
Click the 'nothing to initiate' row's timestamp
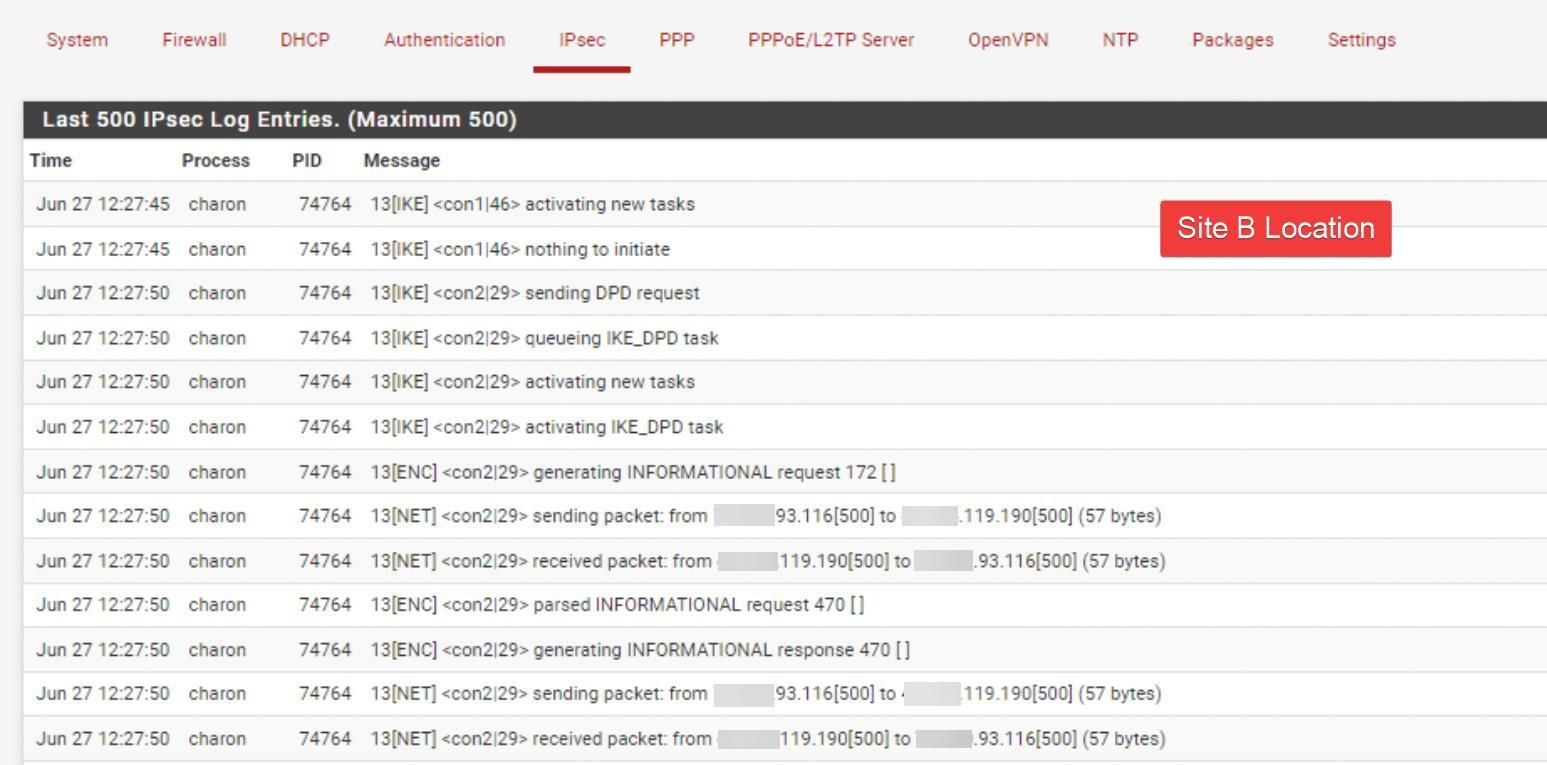pos(103,249)
